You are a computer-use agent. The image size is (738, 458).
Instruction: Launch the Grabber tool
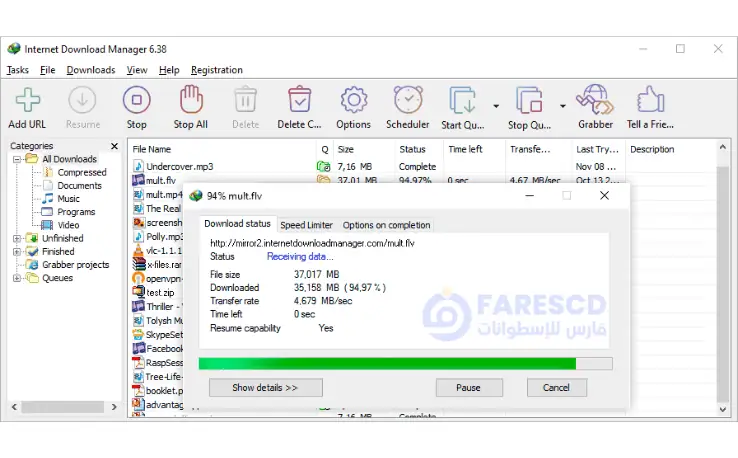click(595, 103)
